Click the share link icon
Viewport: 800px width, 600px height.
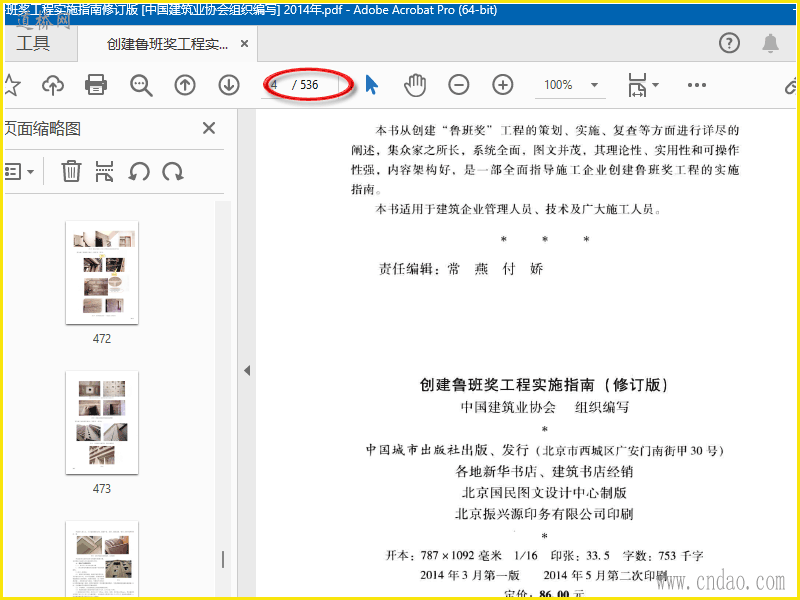click(x=791, y=86)
